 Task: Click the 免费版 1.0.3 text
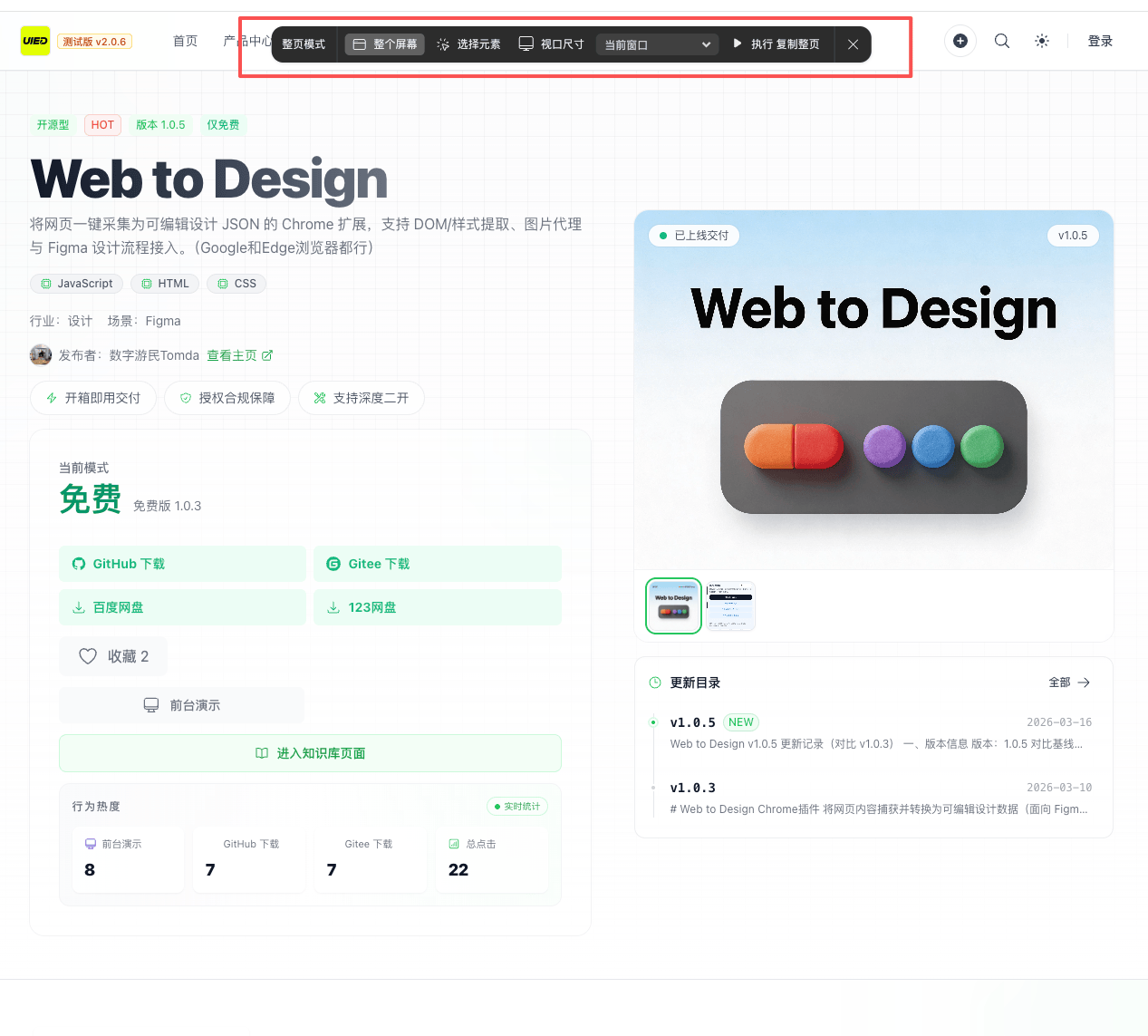(167, 506)
